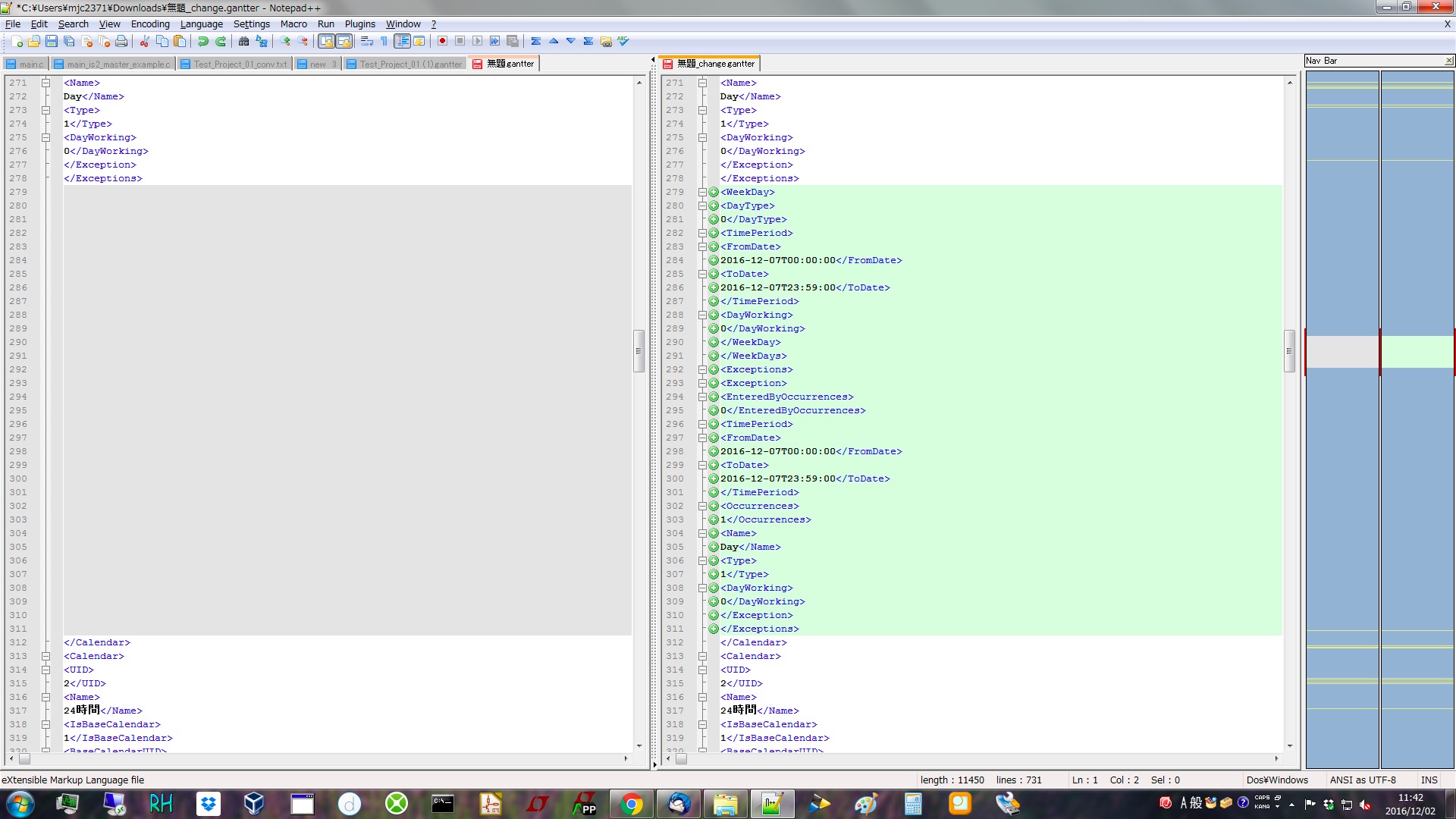This screenshot has height=819, width=1456.
Task: Click the ABC spell check icon
Action: click(623, 41)
